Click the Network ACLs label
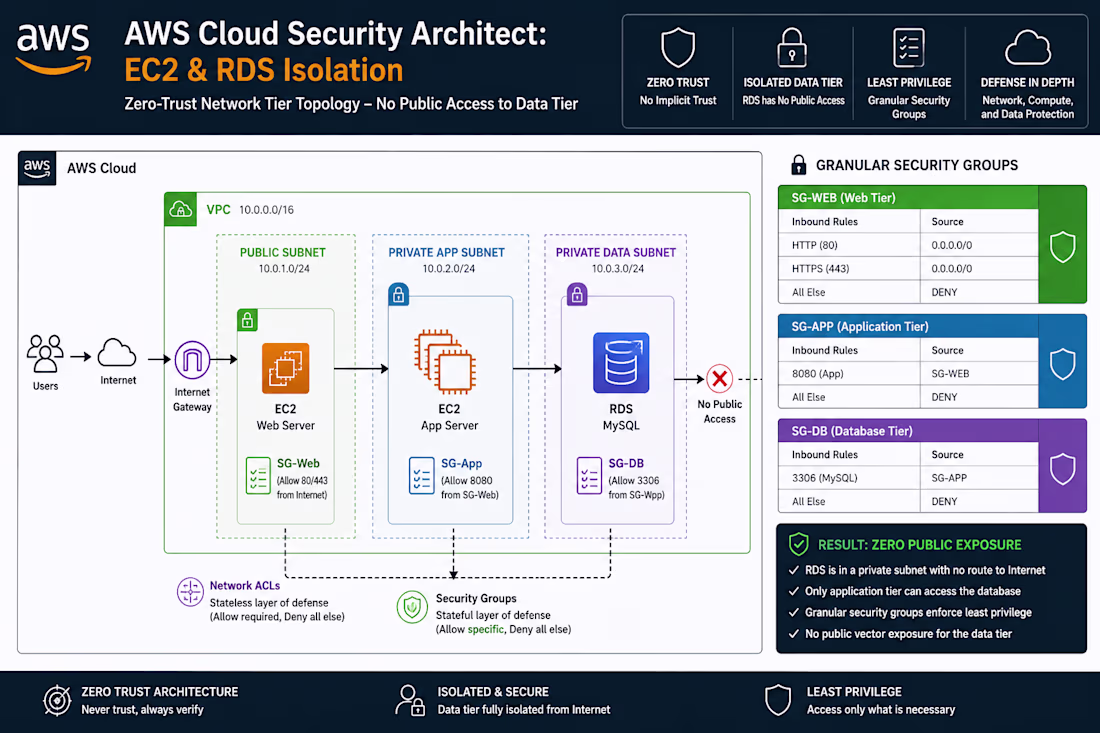Screen dimensions: 1100x733 click(245, 585)
